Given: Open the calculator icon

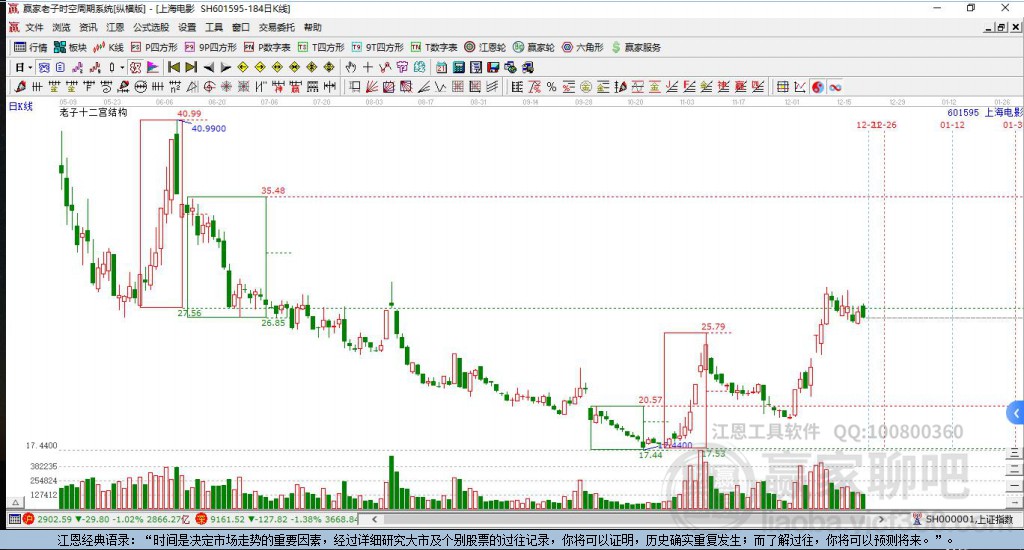Looking at the screenshot, I should click(458, 67).
